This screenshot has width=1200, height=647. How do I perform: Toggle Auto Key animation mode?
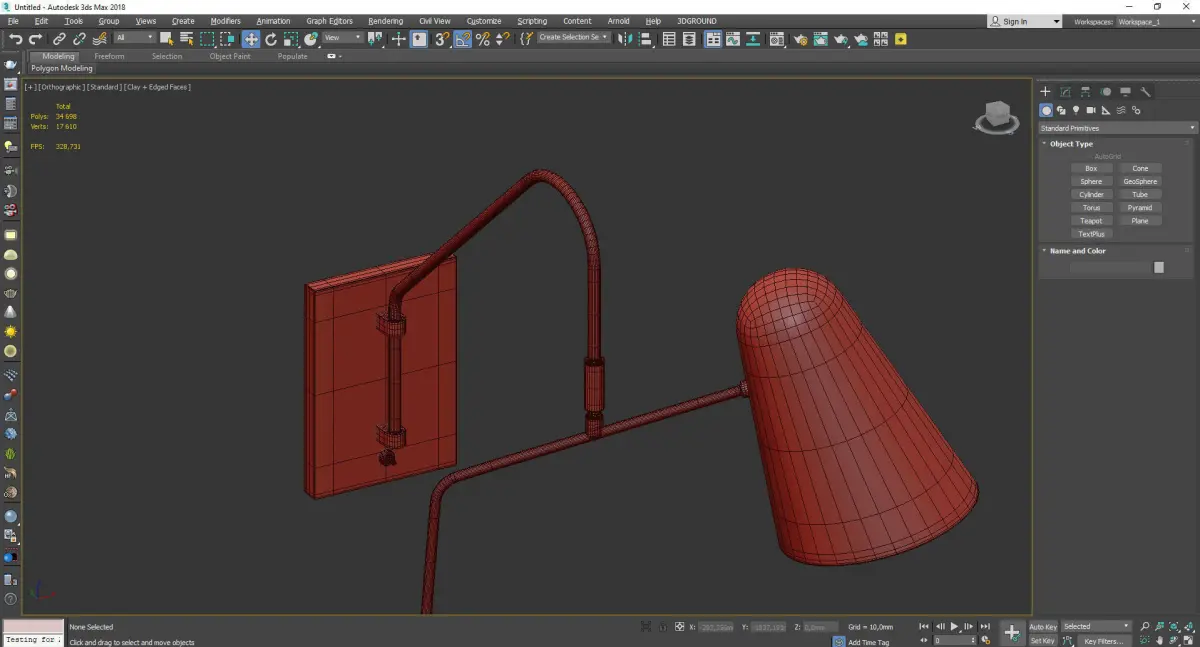[x=1043, y=627]
